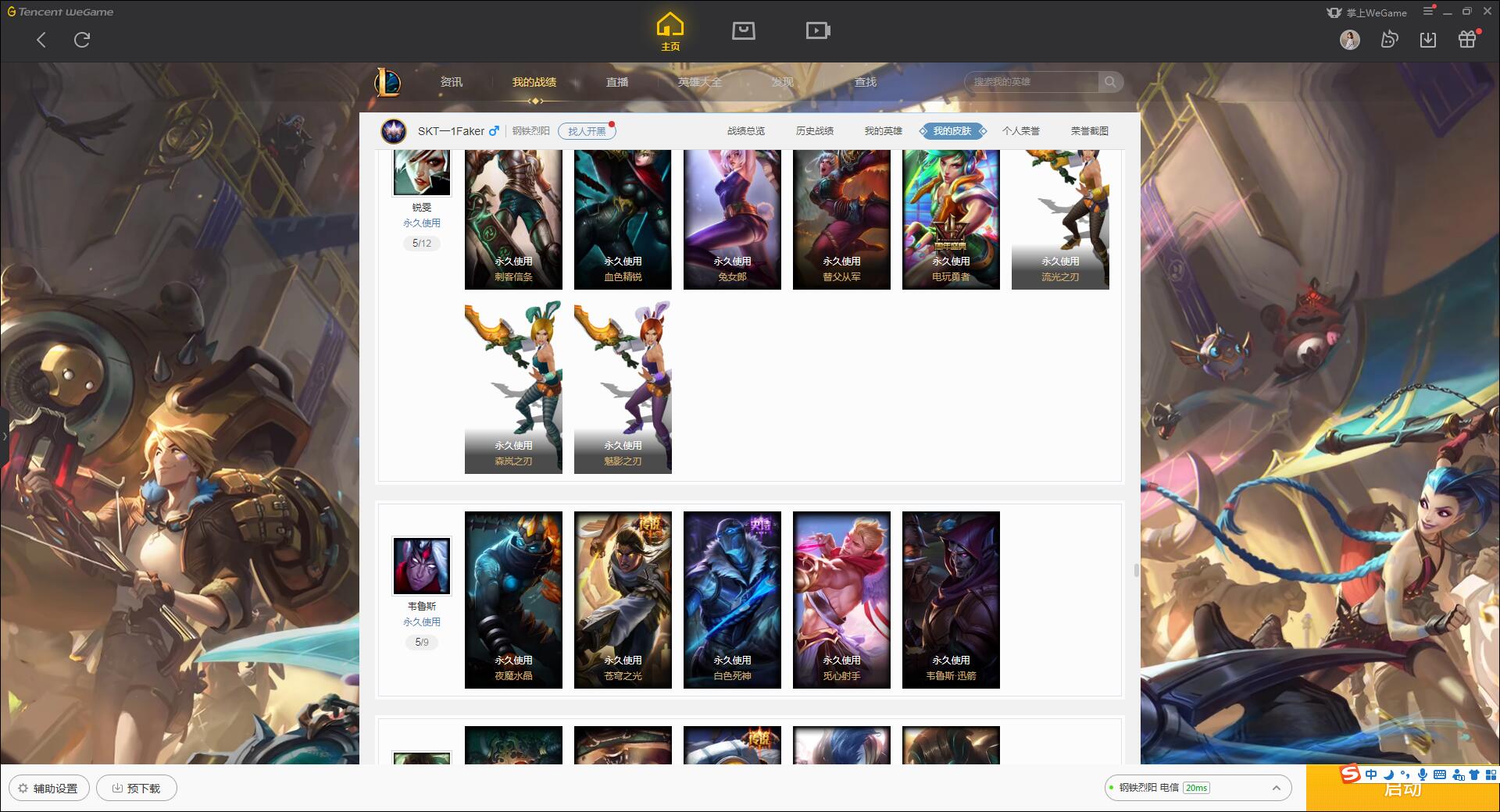Select the 我的皮肤 sub-tab
The image size is (1500, 812).
[x=952, y=131]
